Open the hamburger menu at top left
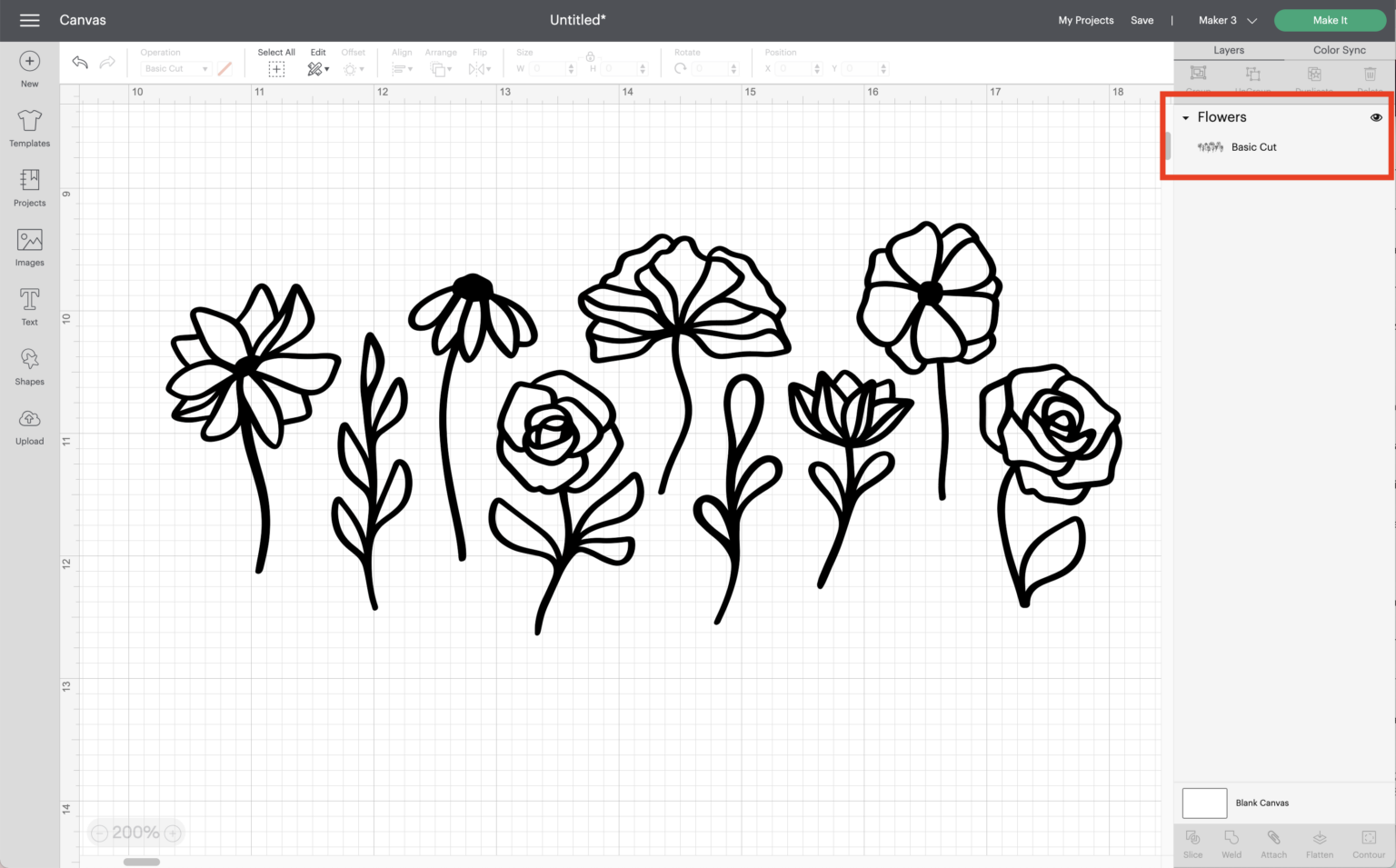 click(29, 20)
